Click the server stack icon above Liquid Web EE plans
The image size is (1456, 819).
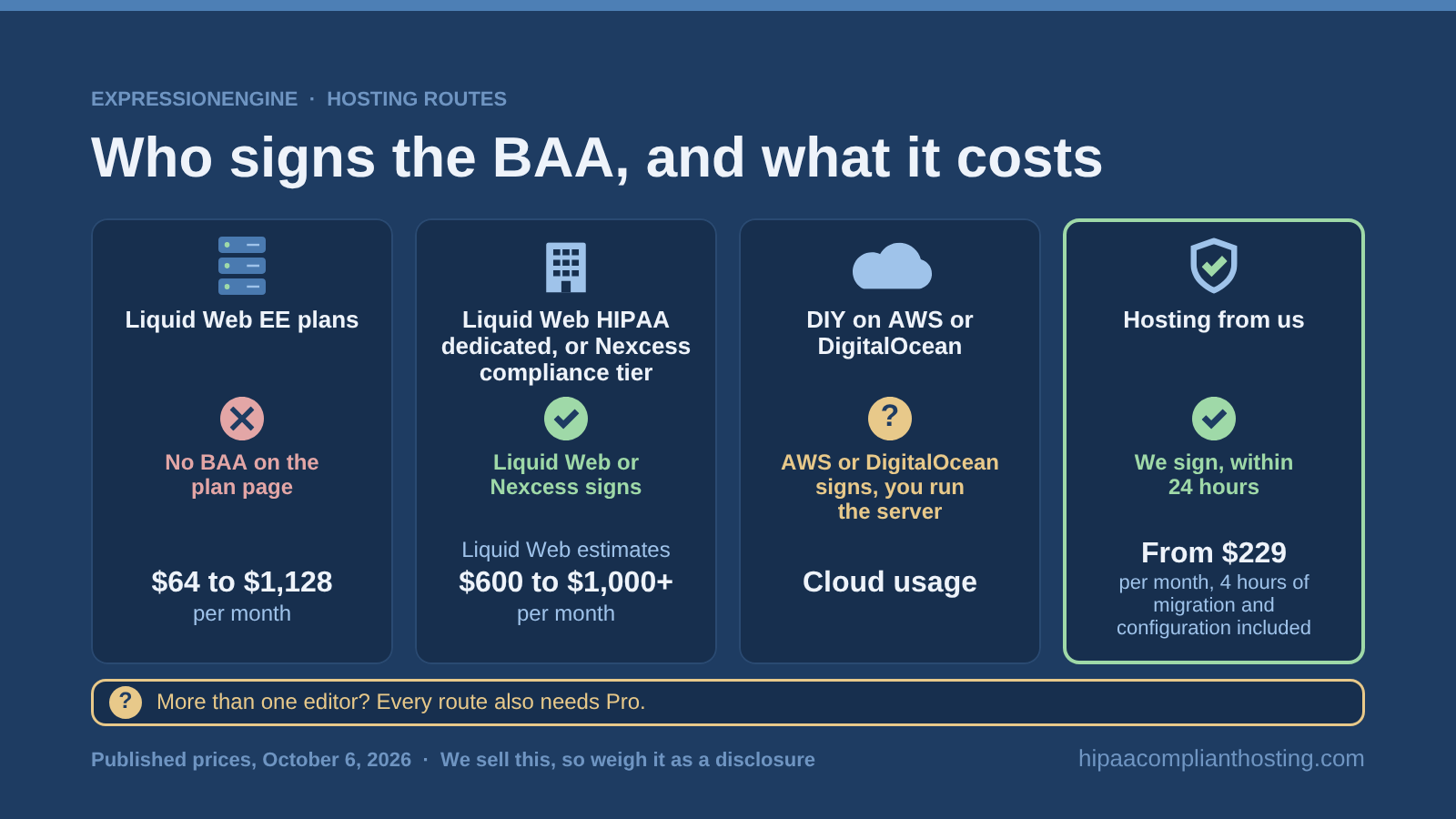point(242,266)
